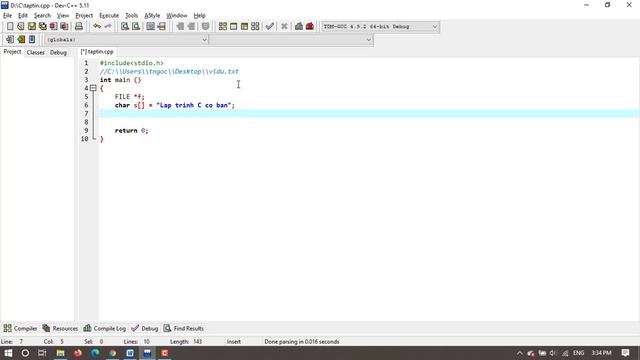Screen dimensions: 640x360
Task: Click the red Delete Profiling Information icon
Action: tap(310, 27)
